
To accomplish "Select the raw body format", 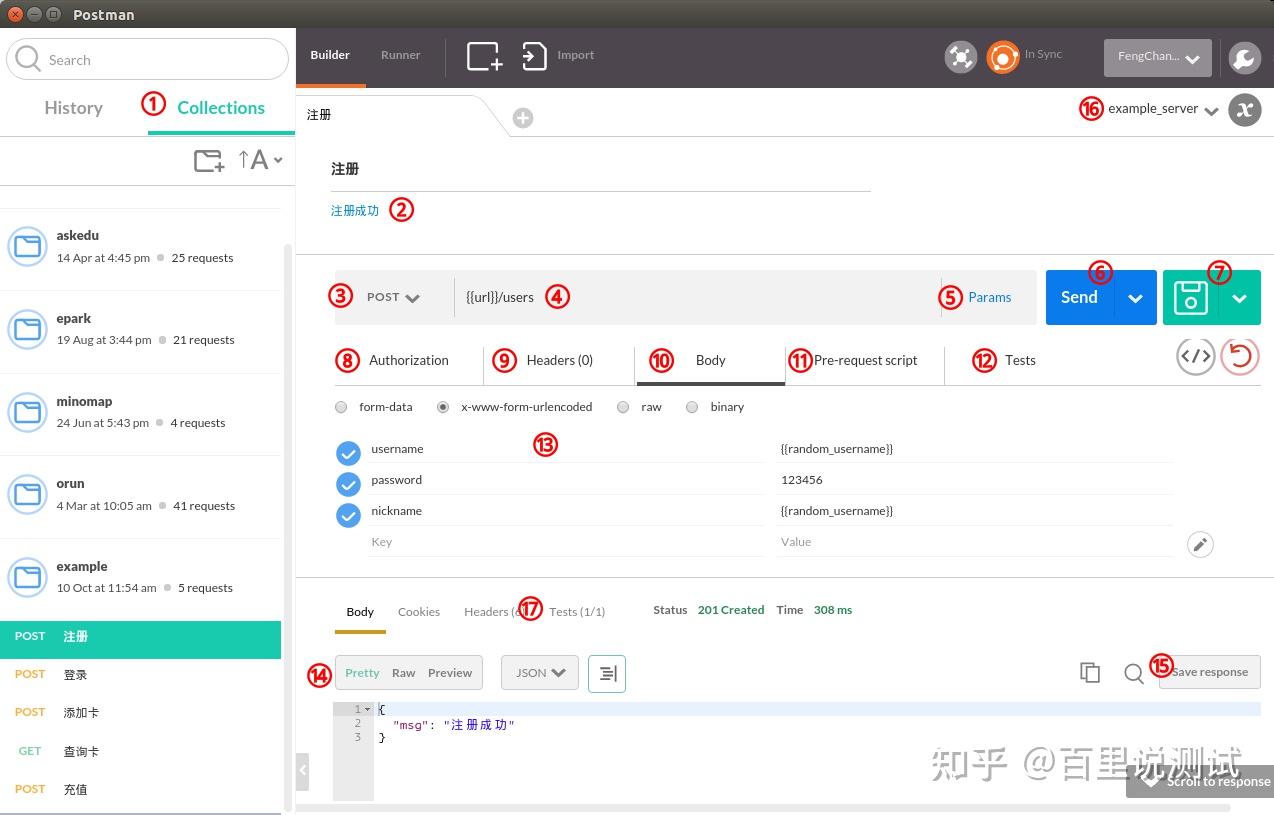I will [623, 407].
